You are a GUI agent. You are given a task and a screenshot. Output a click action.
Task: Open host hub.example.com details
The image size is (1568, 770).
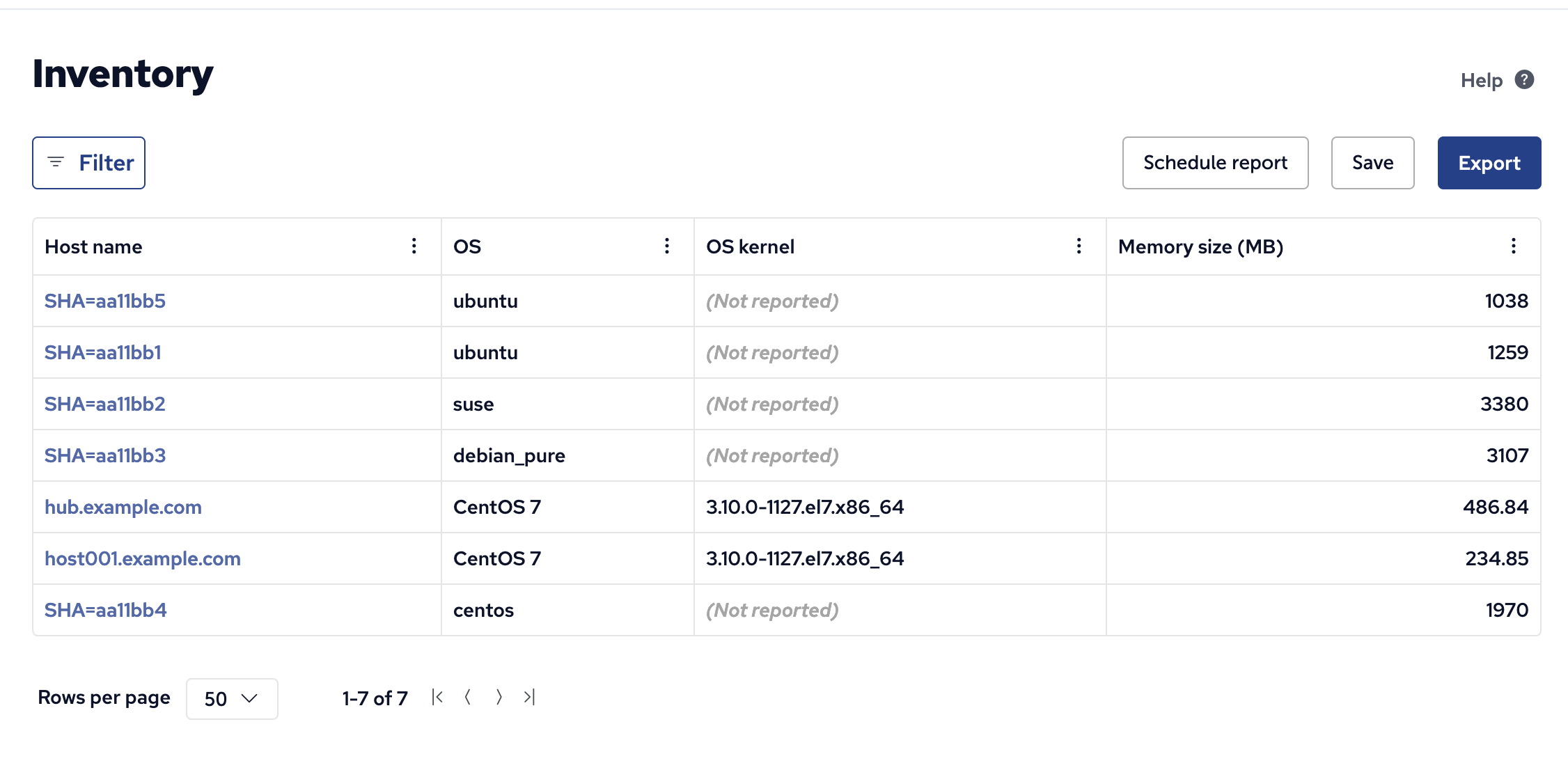[x=123, y=507]
